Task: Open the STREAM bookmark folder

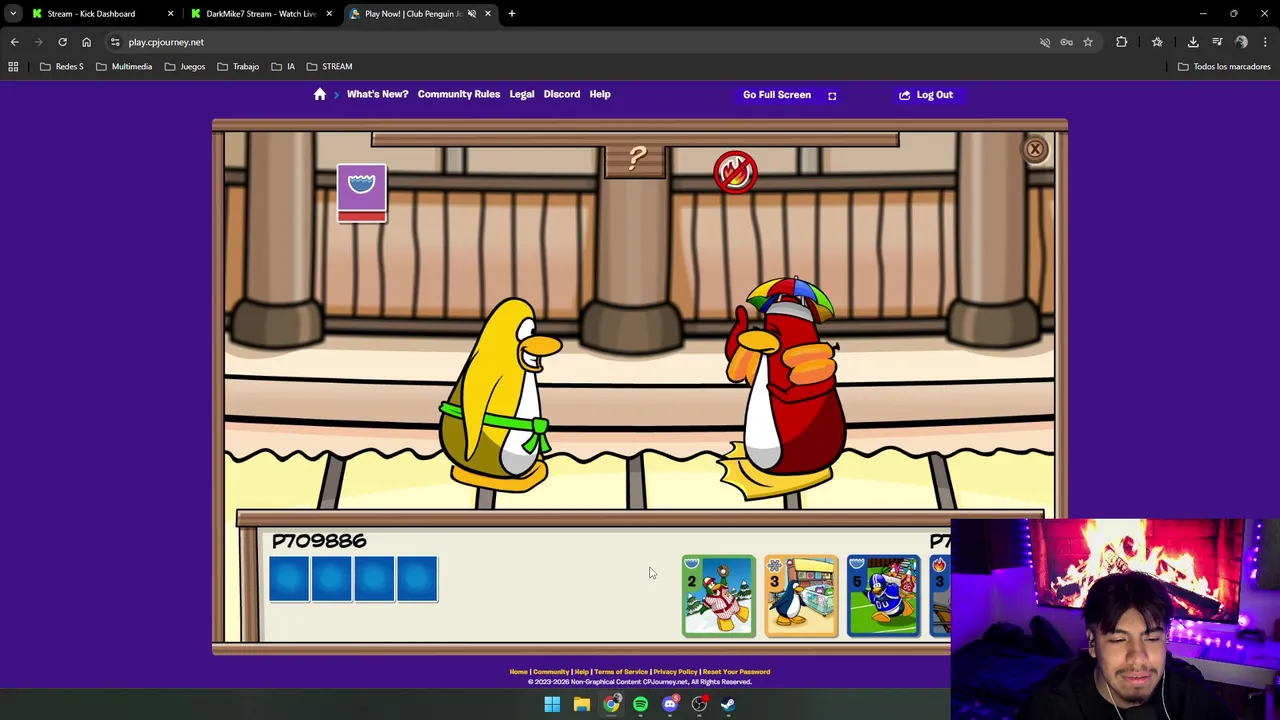Action: coord(329,67)
